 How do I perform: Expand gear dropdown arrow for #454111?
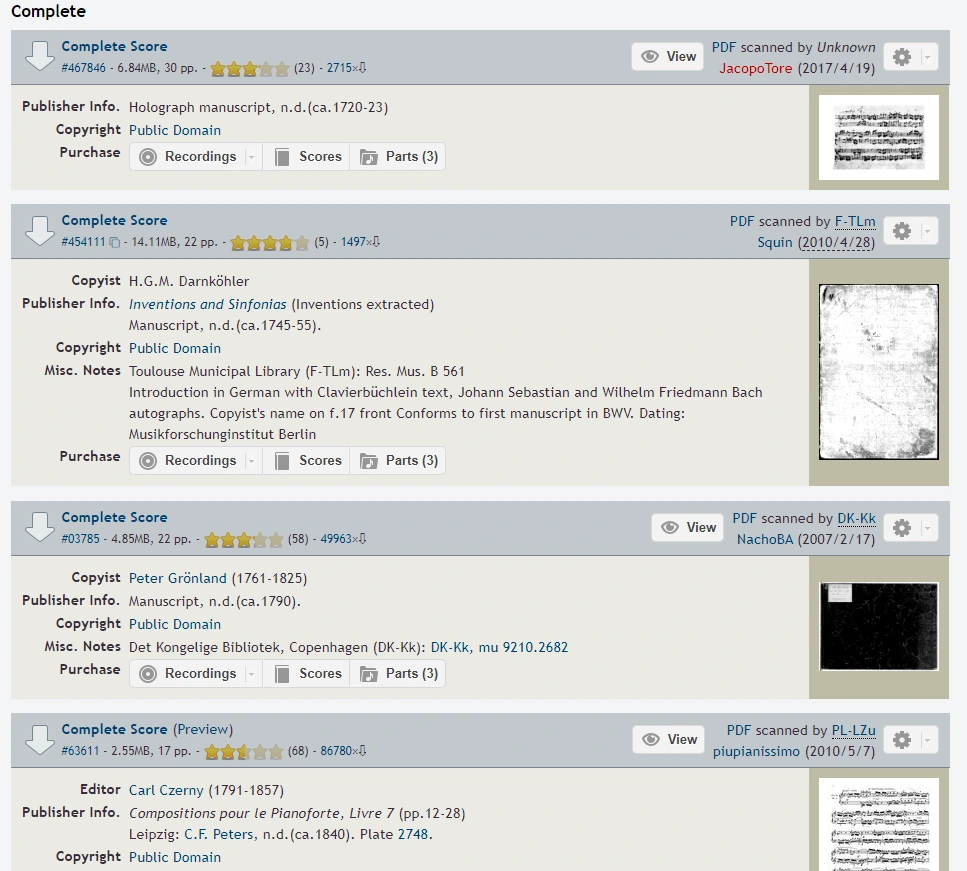pyautogui.click(x=927, y=232)
